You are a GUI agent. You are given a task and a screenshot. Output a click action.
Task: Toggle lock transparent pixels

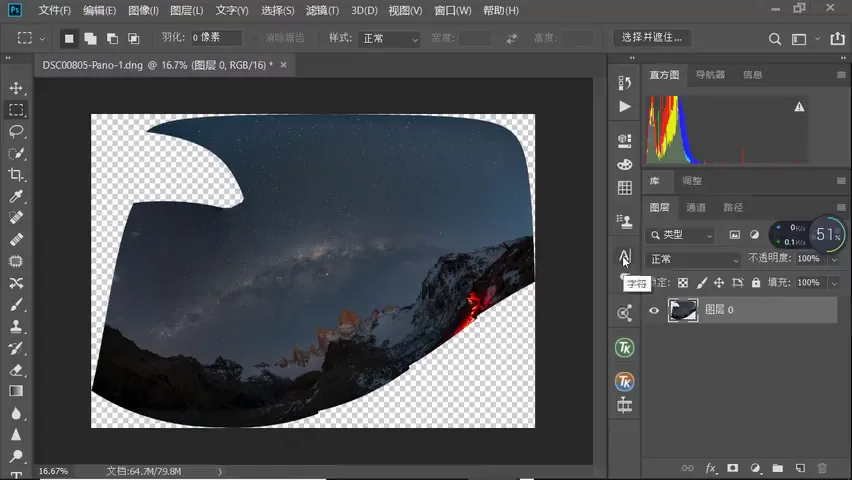tap(683, 283)
